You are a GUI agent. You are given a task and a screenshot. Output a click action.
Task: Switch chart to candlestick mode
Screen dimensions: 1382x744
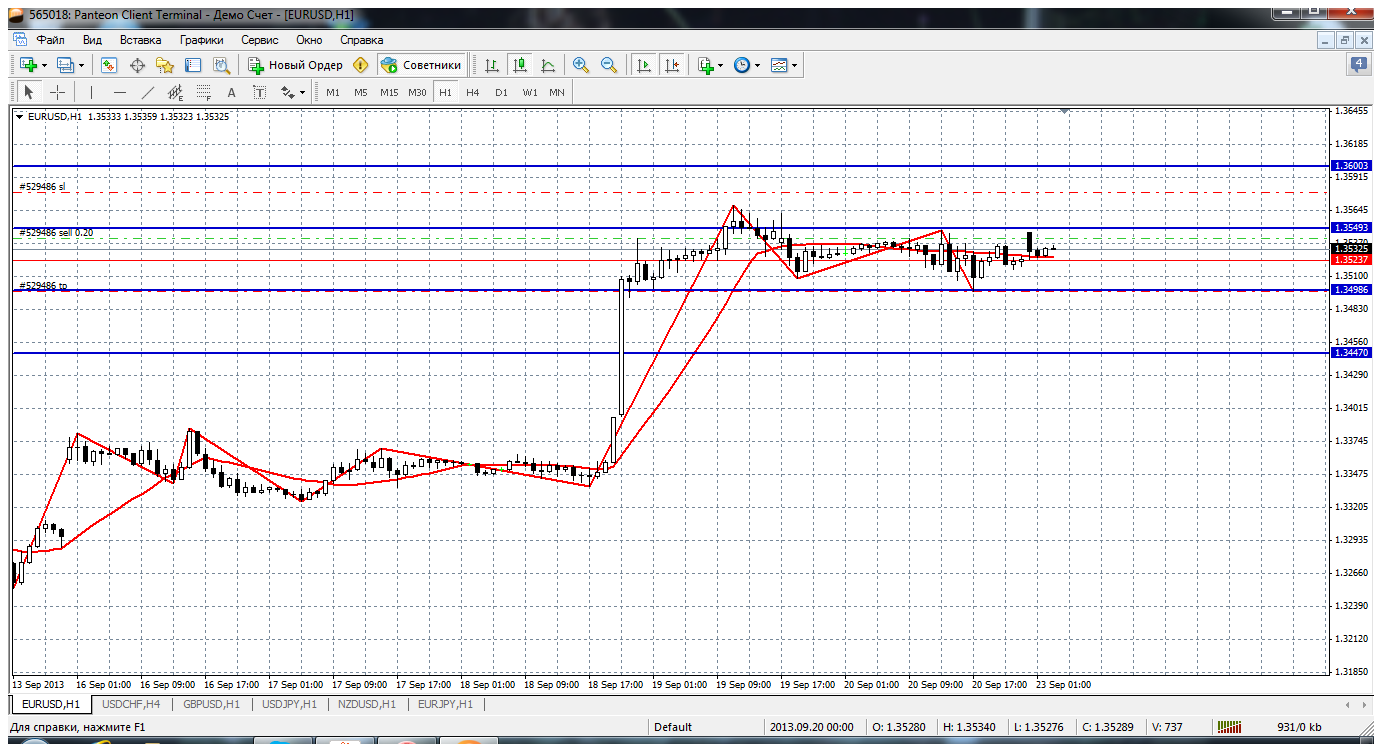pyautogui.click(x=520, y=65)
